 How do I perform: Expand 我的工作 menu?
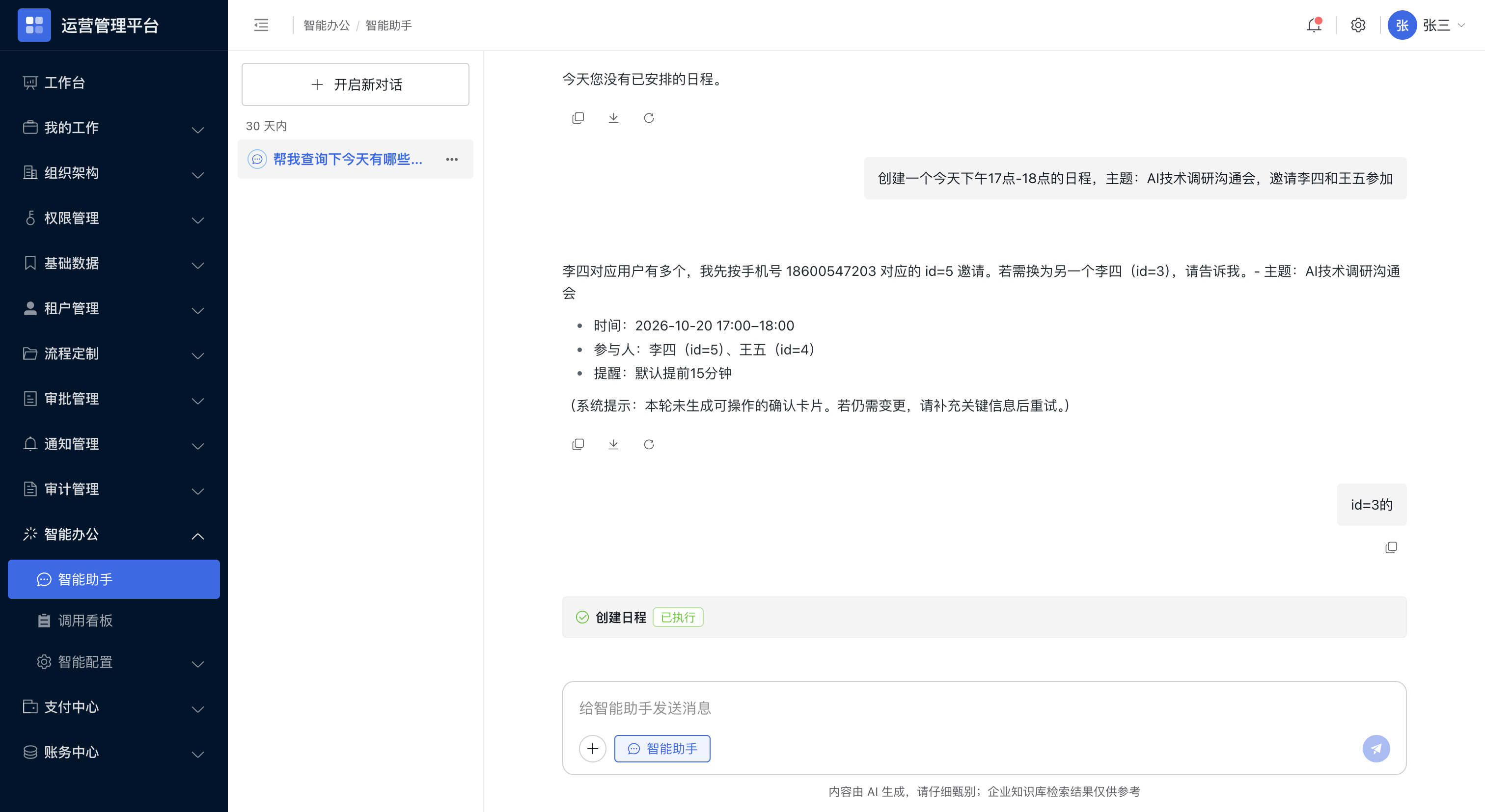[x=113, y=127]
